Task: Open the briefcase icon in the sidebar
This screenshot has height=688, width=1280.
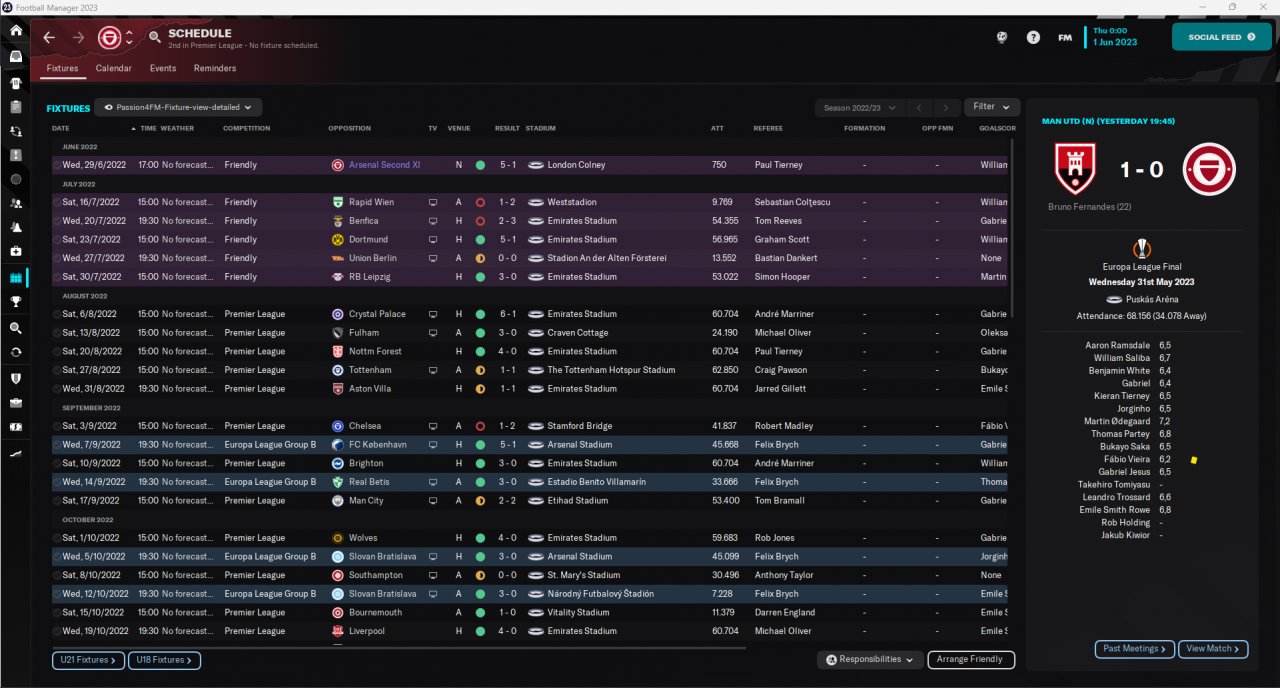Action: (x=15, y=403)
